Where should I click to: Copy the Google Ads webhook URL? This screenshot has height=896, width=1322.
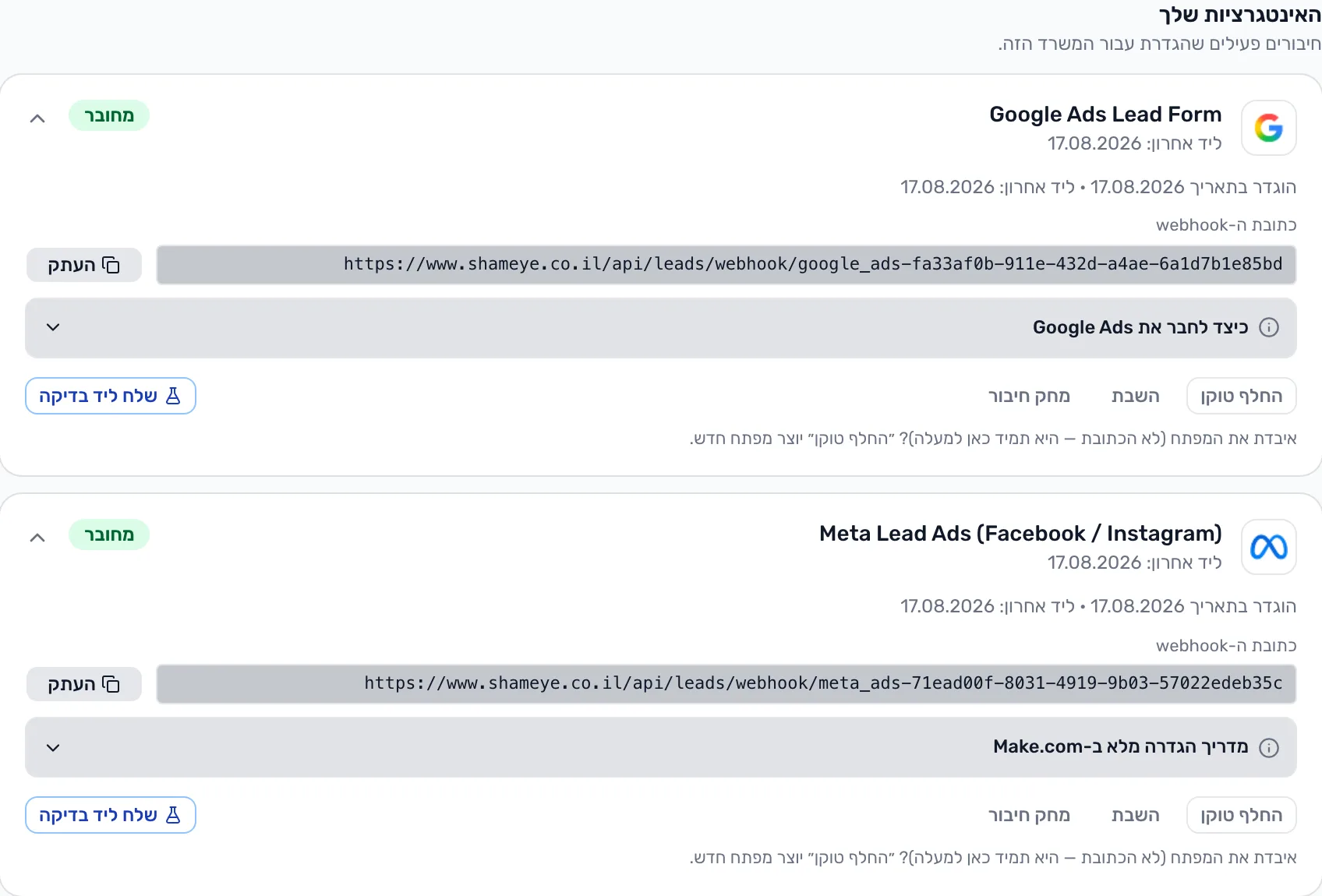(x=84, y=265)
